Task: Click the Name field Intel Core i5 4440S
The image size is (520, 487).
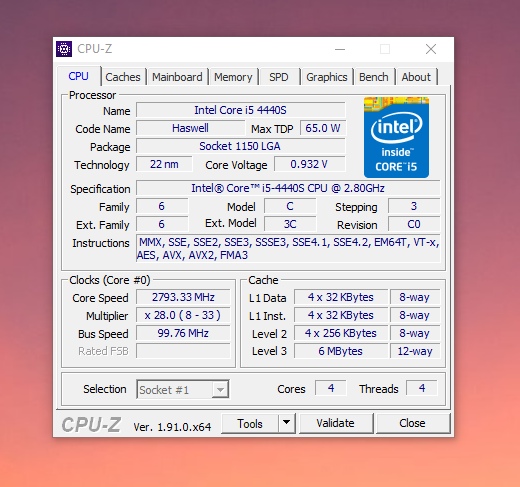Action: click(x=241, y=110)
